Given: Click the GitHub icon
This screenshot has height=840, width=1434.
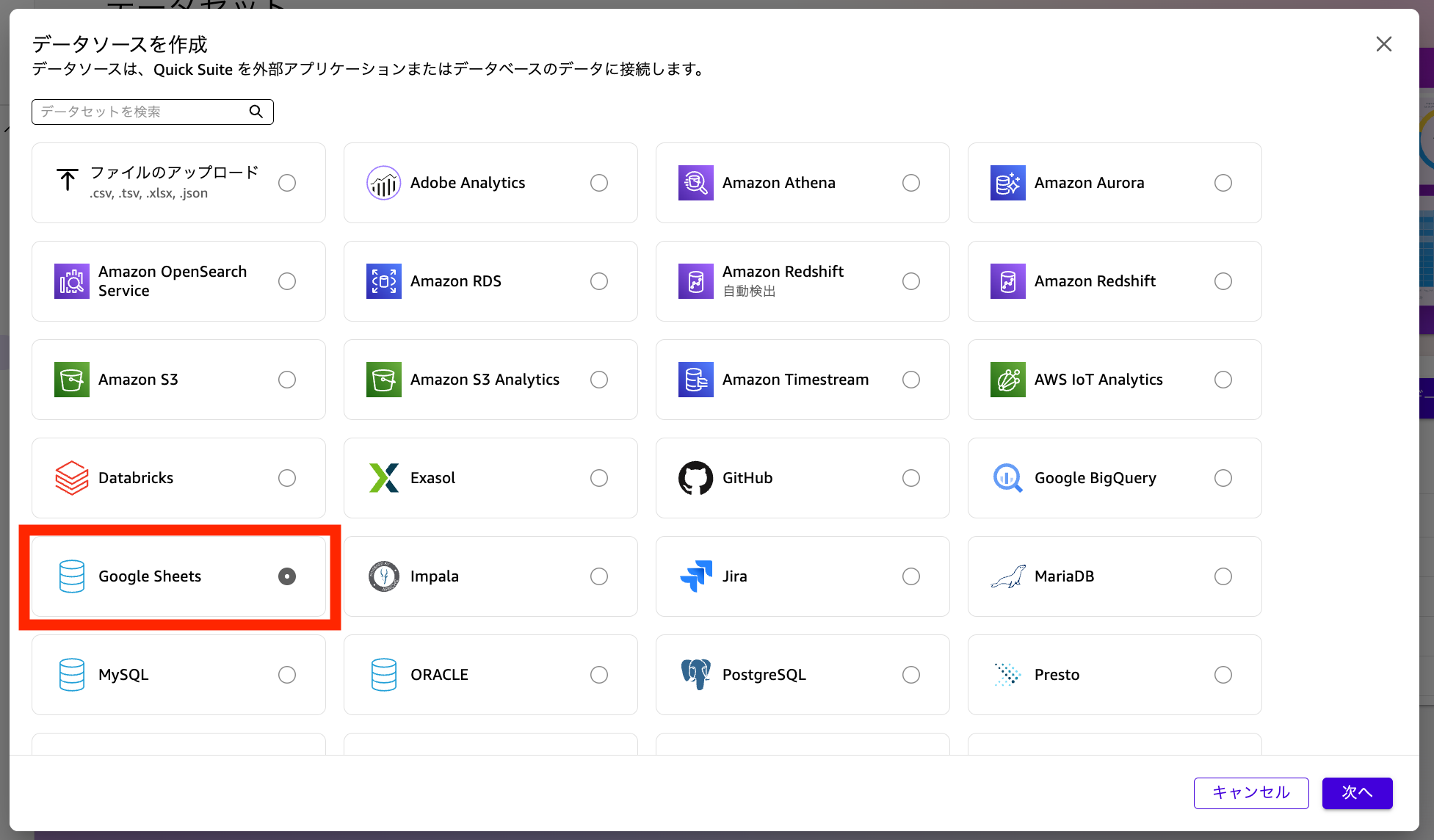Looking at the screenshot, I should point(695,478).
